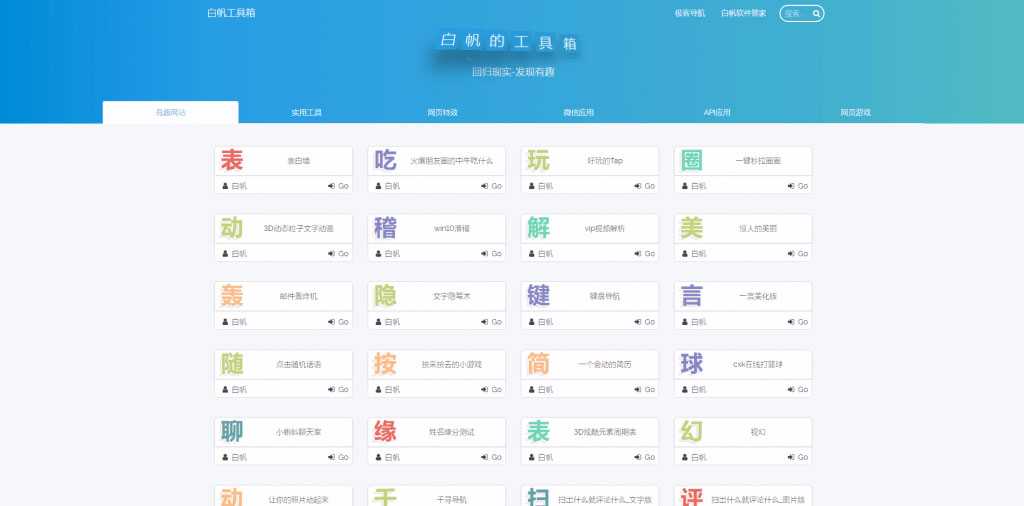The width and height of the screenshot is (1024, 506).
Task: Click the 幻 card icon
Action: 692,432
